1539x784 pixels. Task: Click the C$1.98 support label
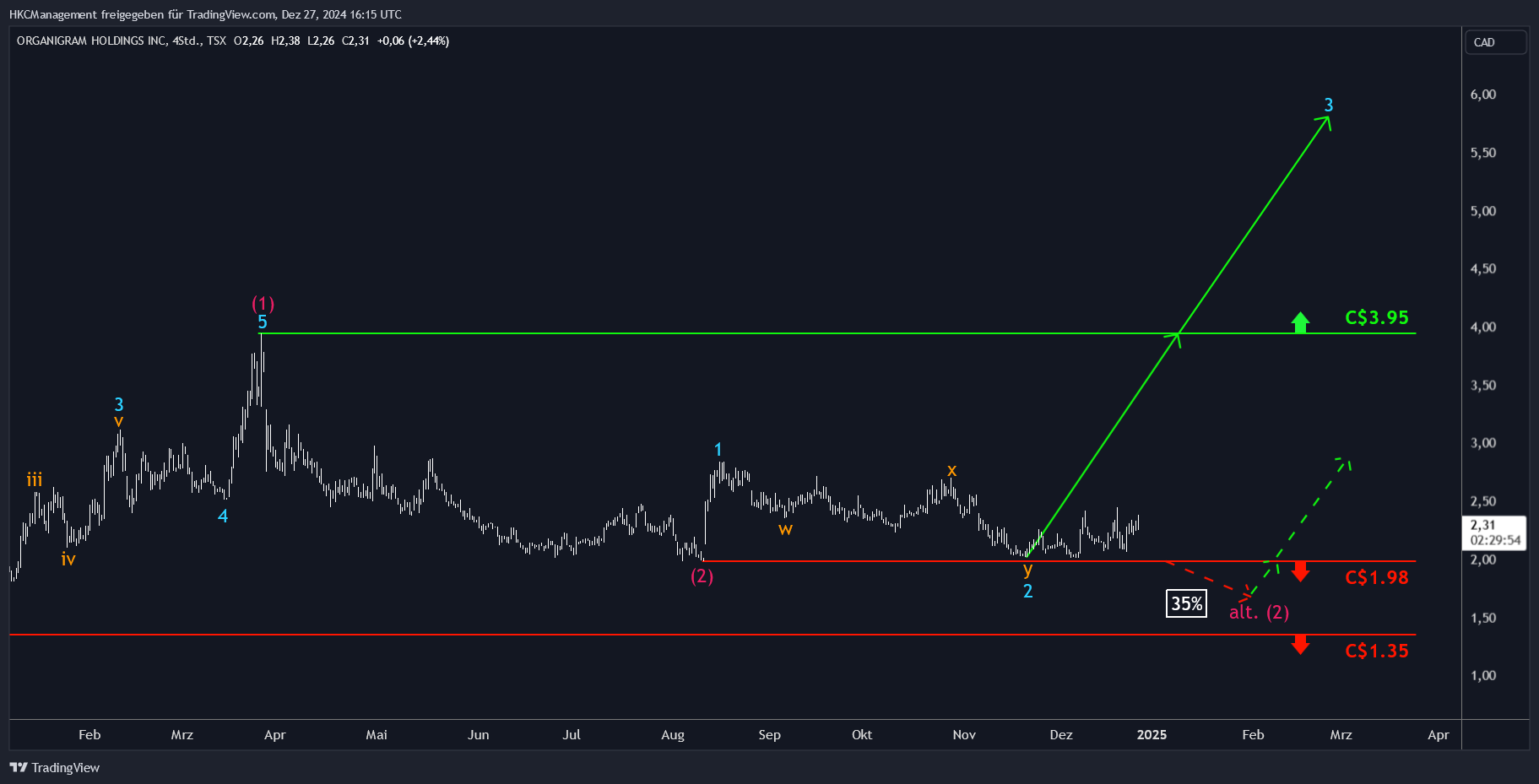(x=1376, y=577)
